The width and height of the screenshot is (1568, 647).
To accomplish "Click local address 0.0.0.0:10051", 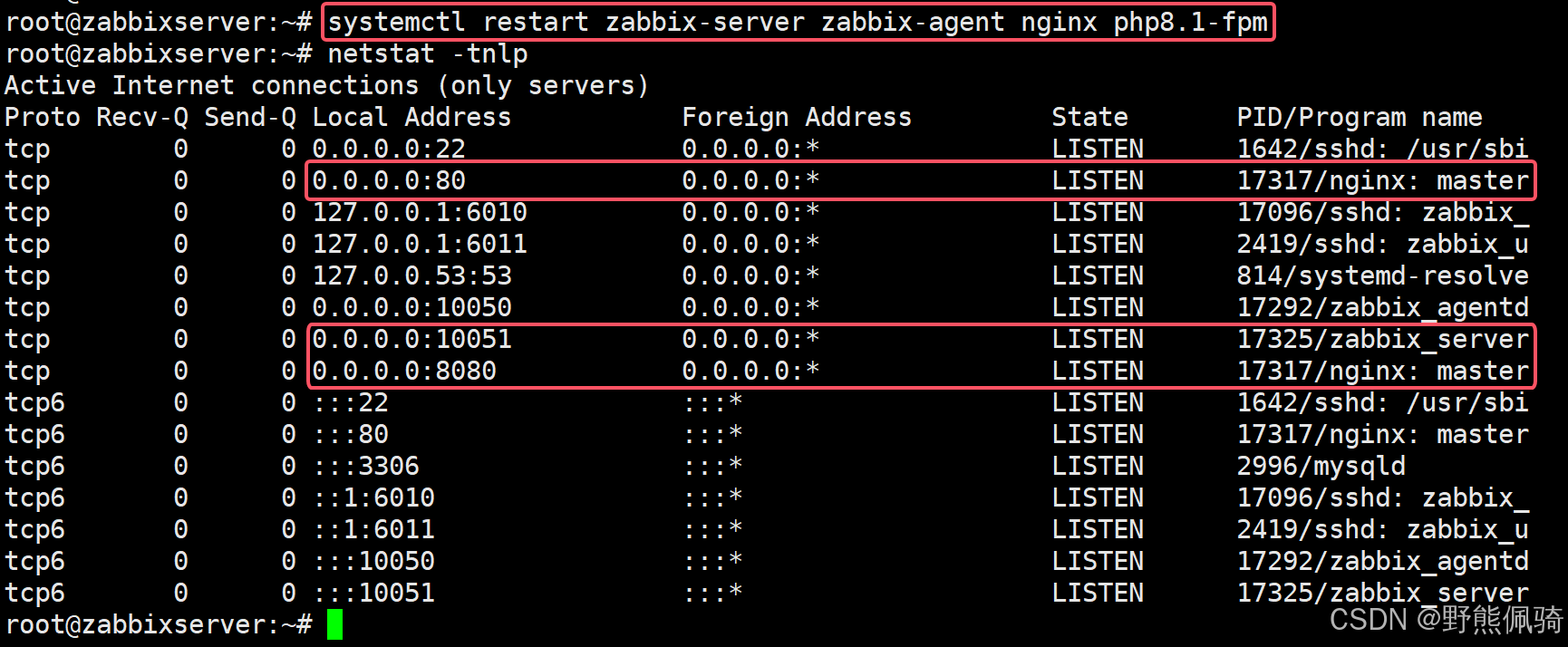I will click(x=412, y=339).
